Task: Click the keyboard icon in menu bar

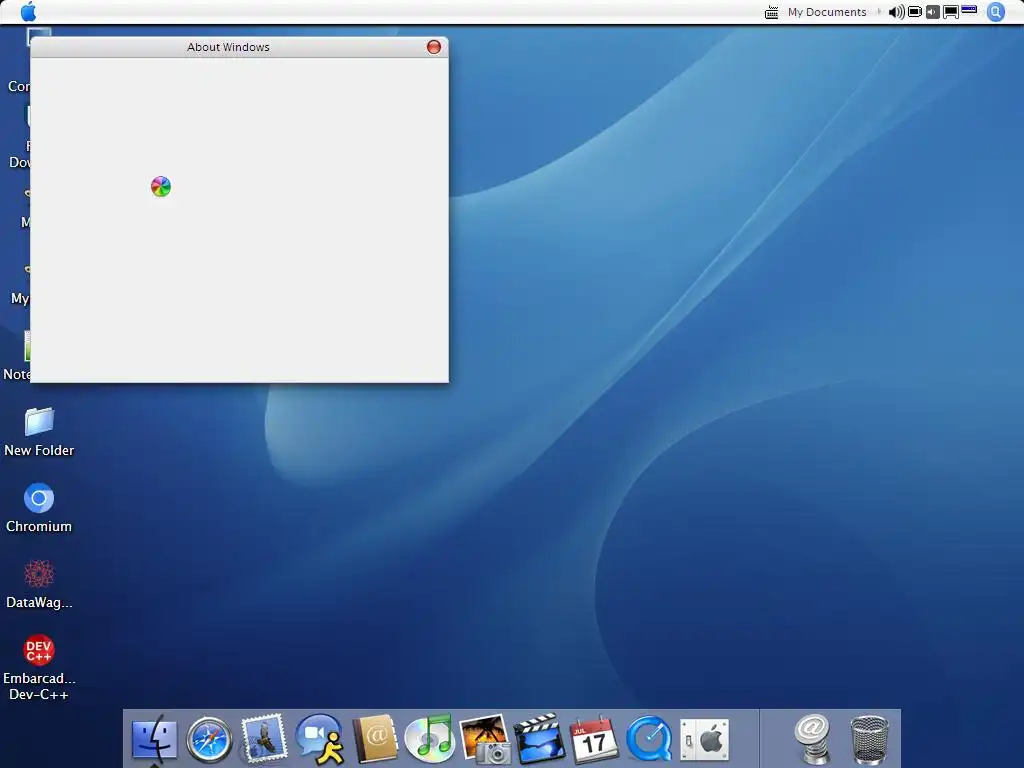Action: tap(771, 12)
